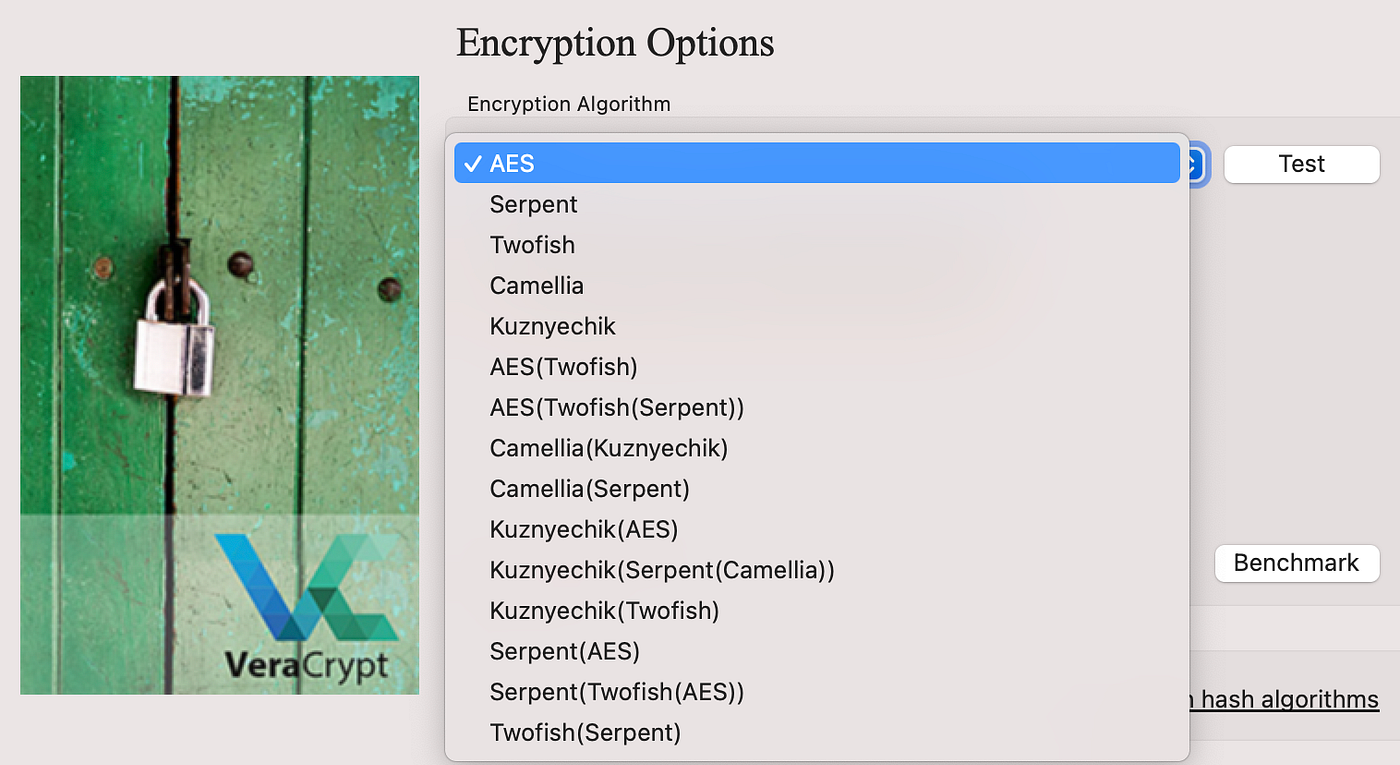Pick Camellia from the dropdown
This screenshot has width=1400, height=765.
(x=536, y=285)
